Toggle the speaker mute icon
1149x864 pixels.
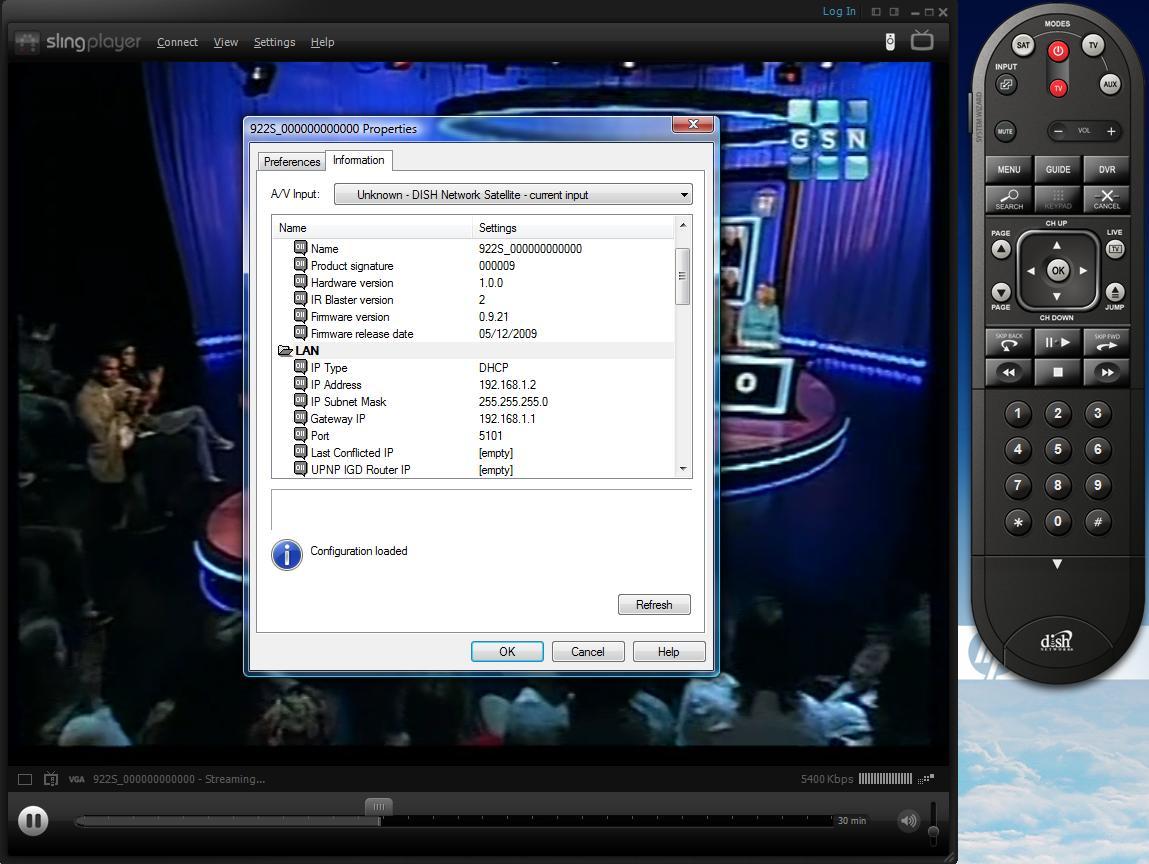[909, 820]
